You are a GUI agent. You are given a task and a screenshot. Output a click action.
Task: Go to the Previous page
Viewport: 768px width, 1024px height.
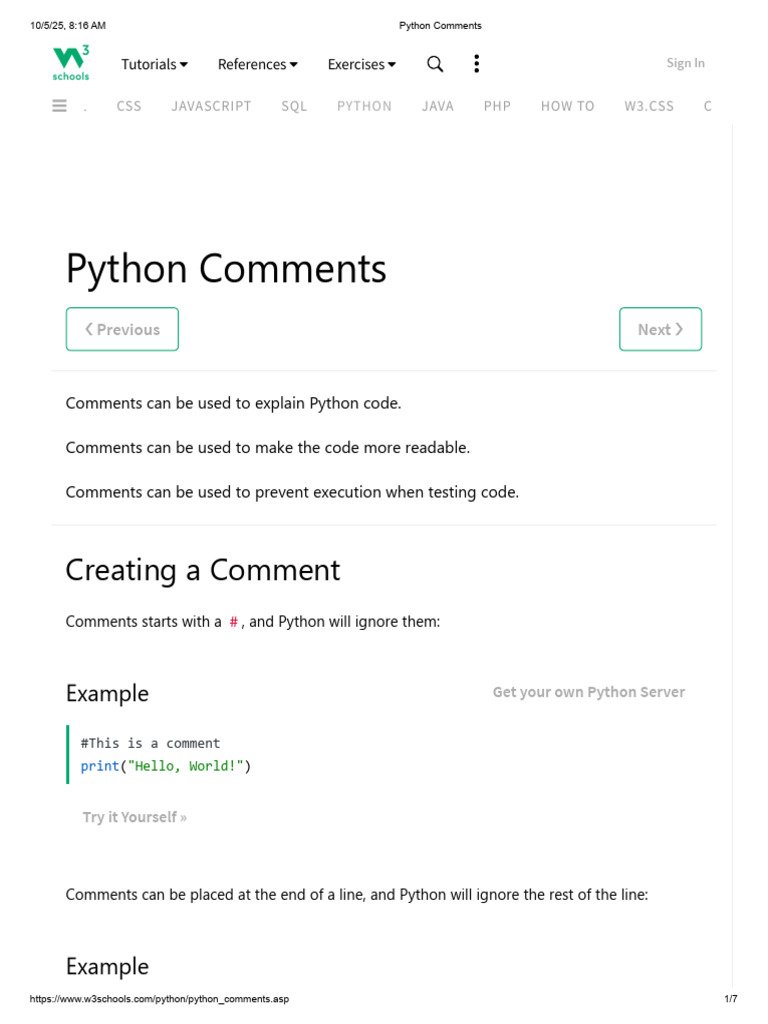122,329
